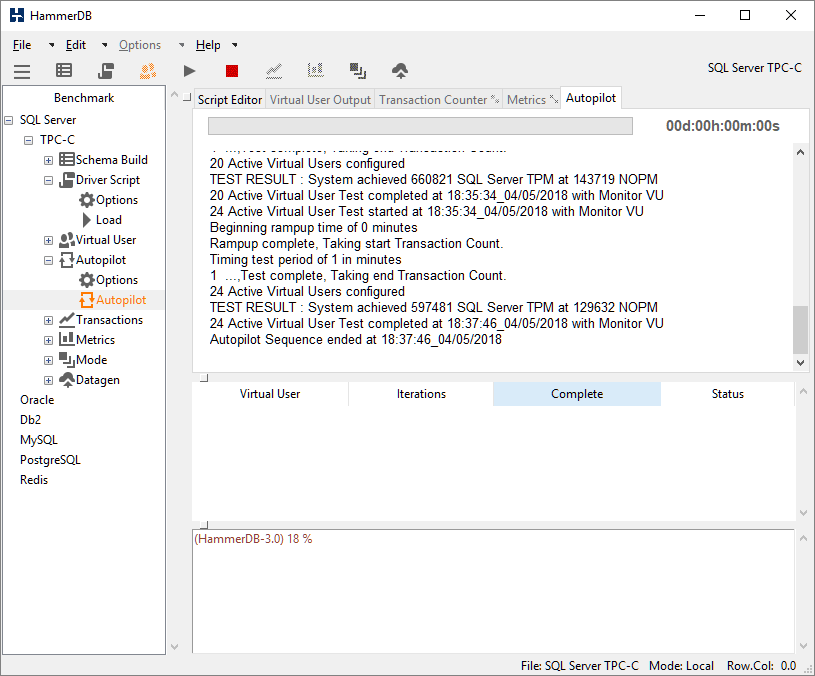Click the orange virtual users toolbar icon

[x=148, y=70]
